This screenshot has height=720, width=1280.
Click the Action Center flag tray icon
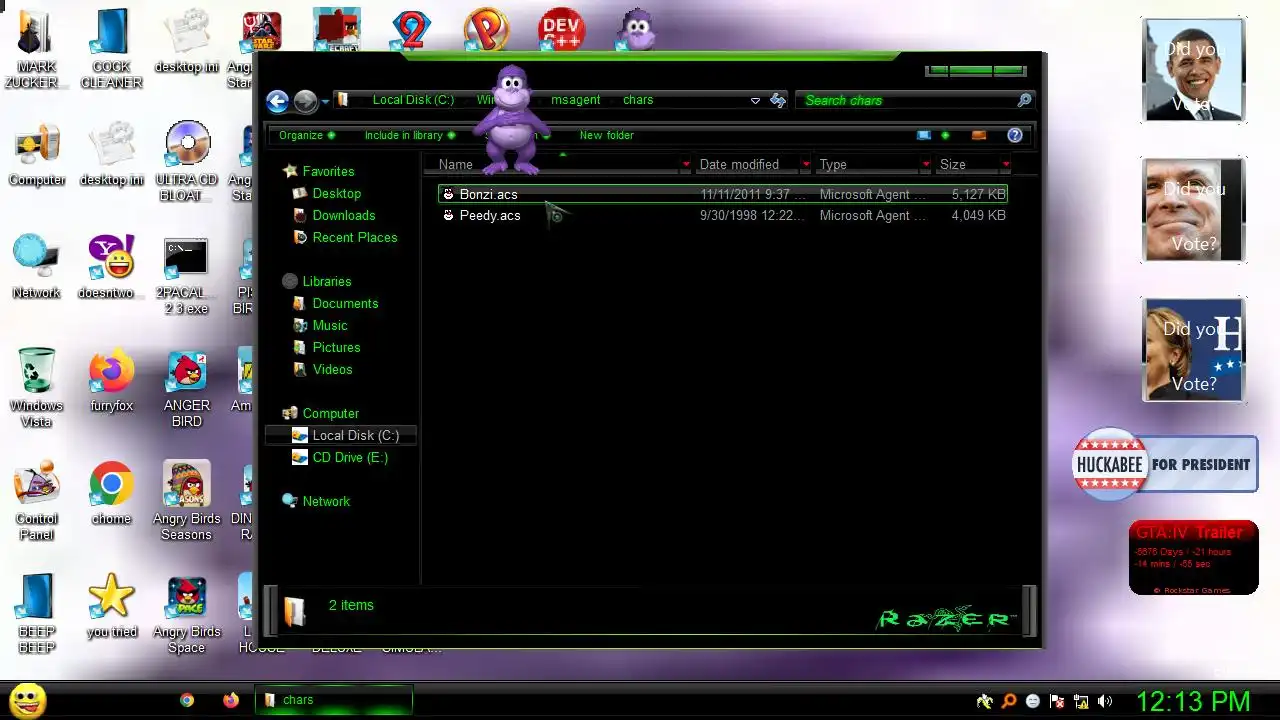click(x=1057, y=701)
